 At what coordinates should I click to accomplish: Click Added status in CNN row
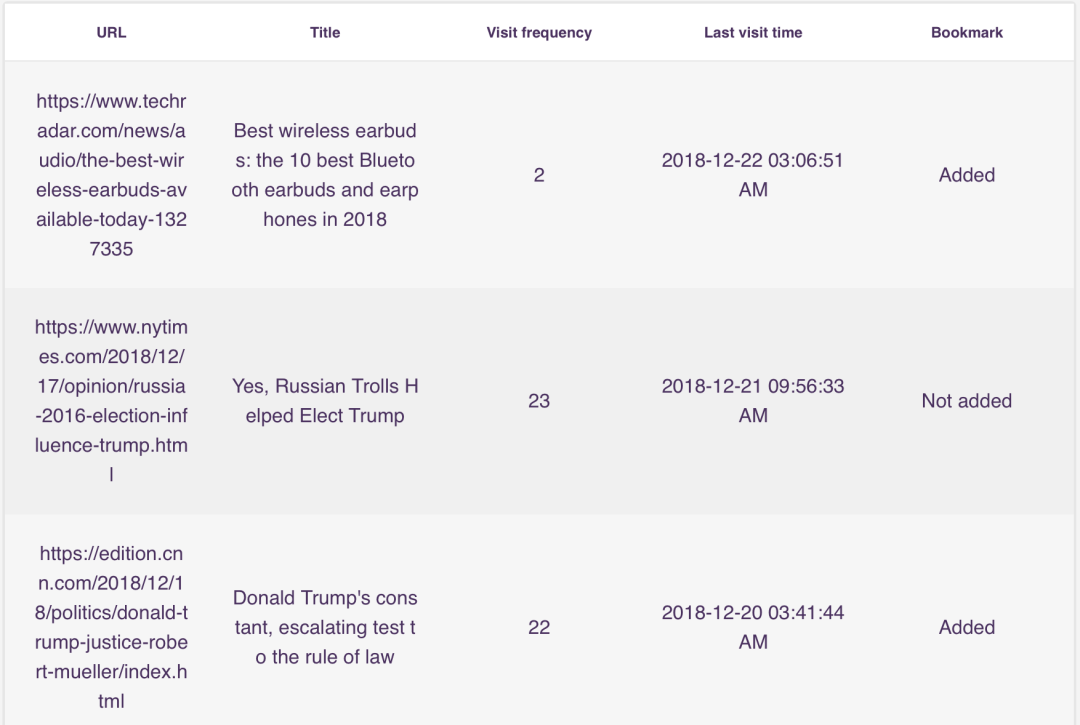[966, 627]
